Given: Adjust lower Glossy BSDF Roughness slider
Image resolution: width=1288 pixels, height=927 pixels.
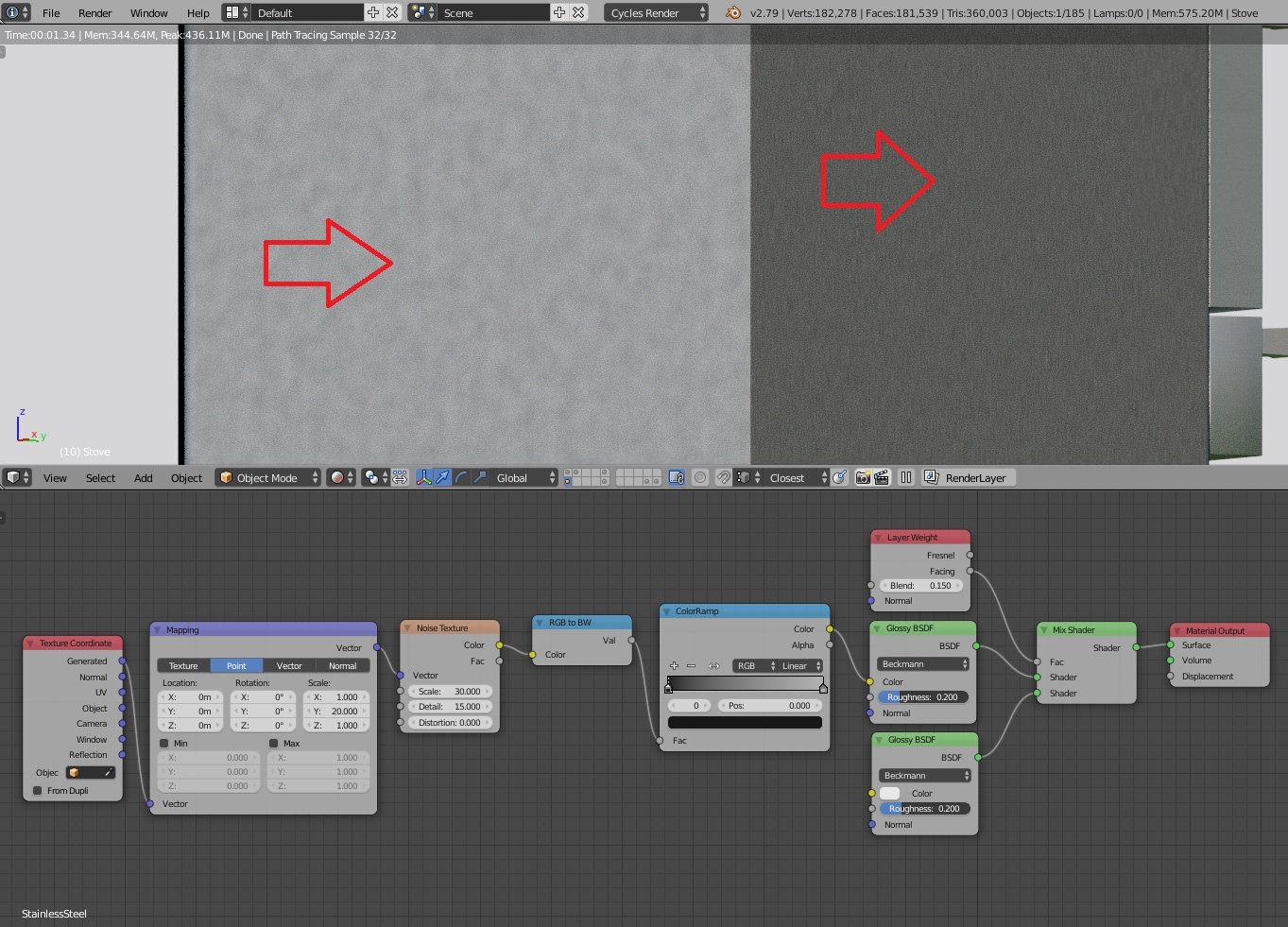Looking at the screenshot, I should 923,808.
